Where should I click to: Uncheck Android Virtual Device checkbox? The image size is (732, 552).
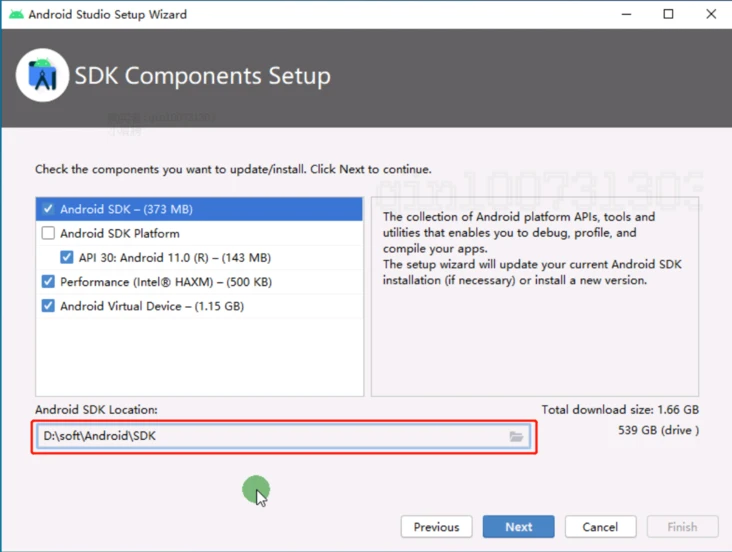[x=48, y=306]
